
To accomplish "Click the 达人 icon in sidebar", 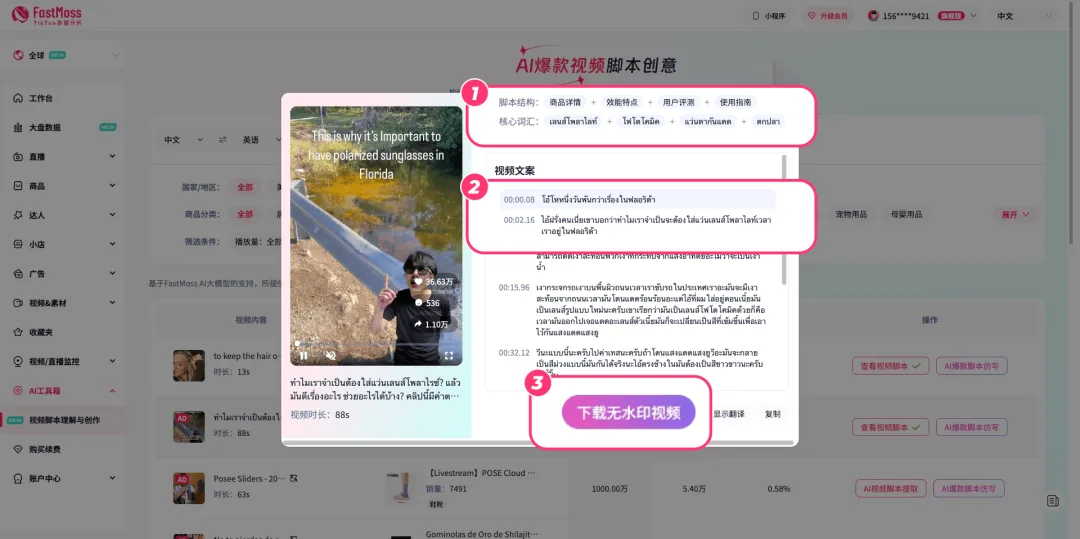I will tap(19, 215).
